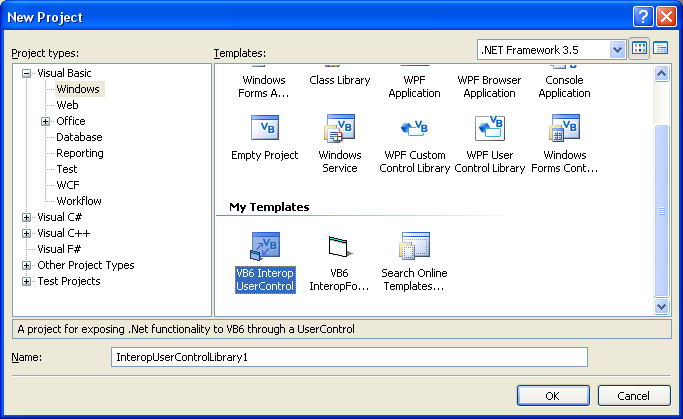This screenshot has height=419, width=683.
Task: Choose the WPF Application template label
Action: (x=414, y=86)
